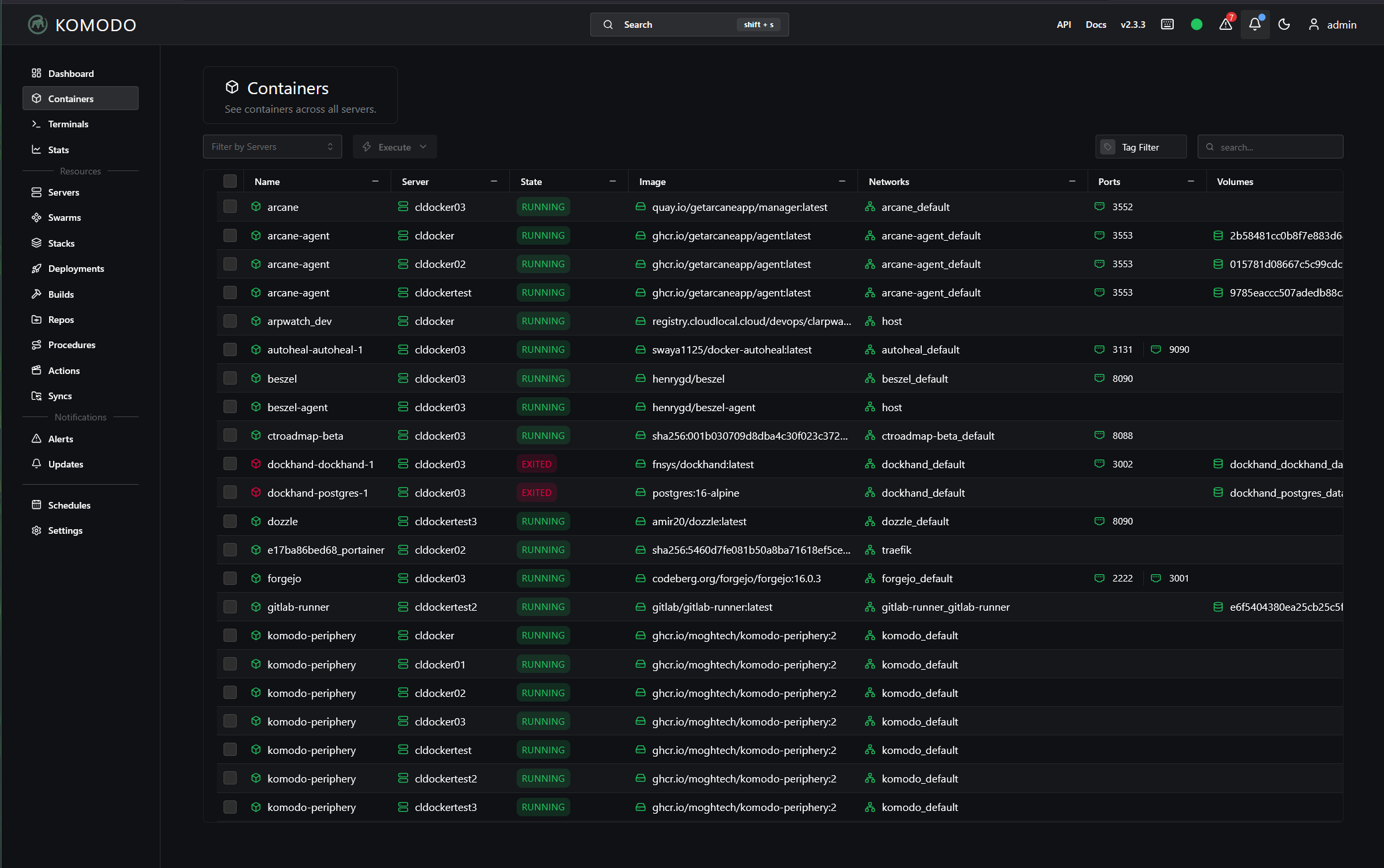Toggle the select-all checkbox in table header
Screen dimensions: 1384x868
click(x=230, y=181)
